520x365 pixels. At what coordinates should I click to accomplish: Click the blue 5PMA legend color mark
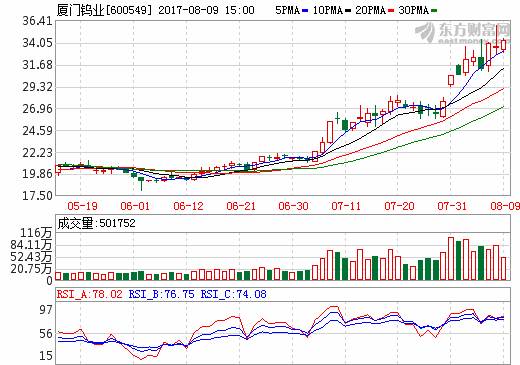pyautogui.click(x=305, y=11)
